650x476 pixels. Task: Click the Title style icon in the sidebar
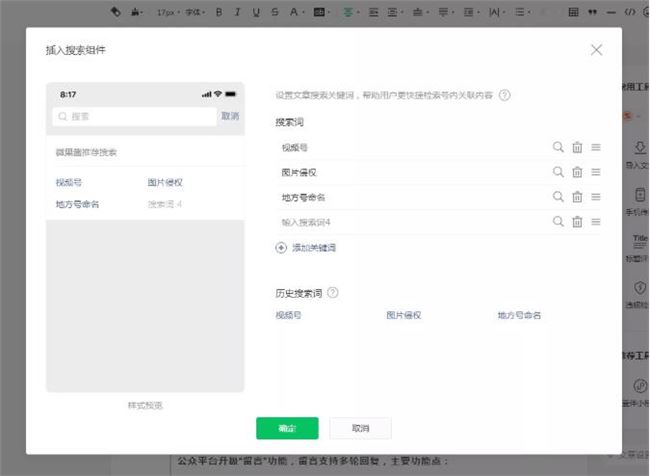tap(640, 241)
